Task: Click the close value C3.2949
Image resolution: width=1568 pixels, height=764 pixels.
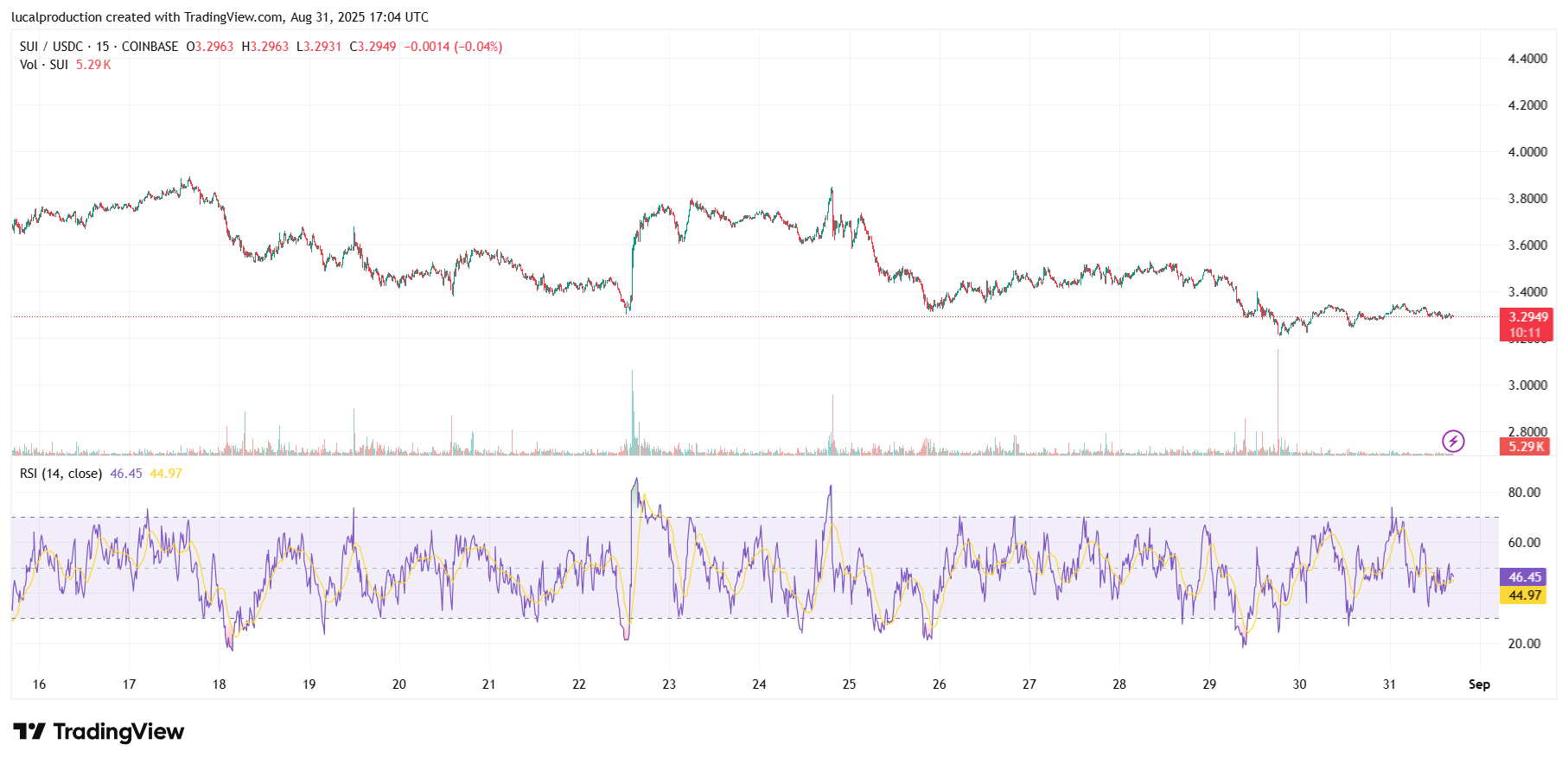Action: pos(373,47)
